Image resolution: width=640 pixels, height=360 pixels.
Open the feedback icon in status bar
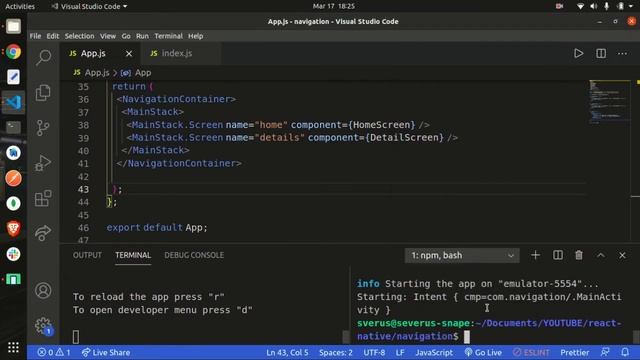(605, 352)
